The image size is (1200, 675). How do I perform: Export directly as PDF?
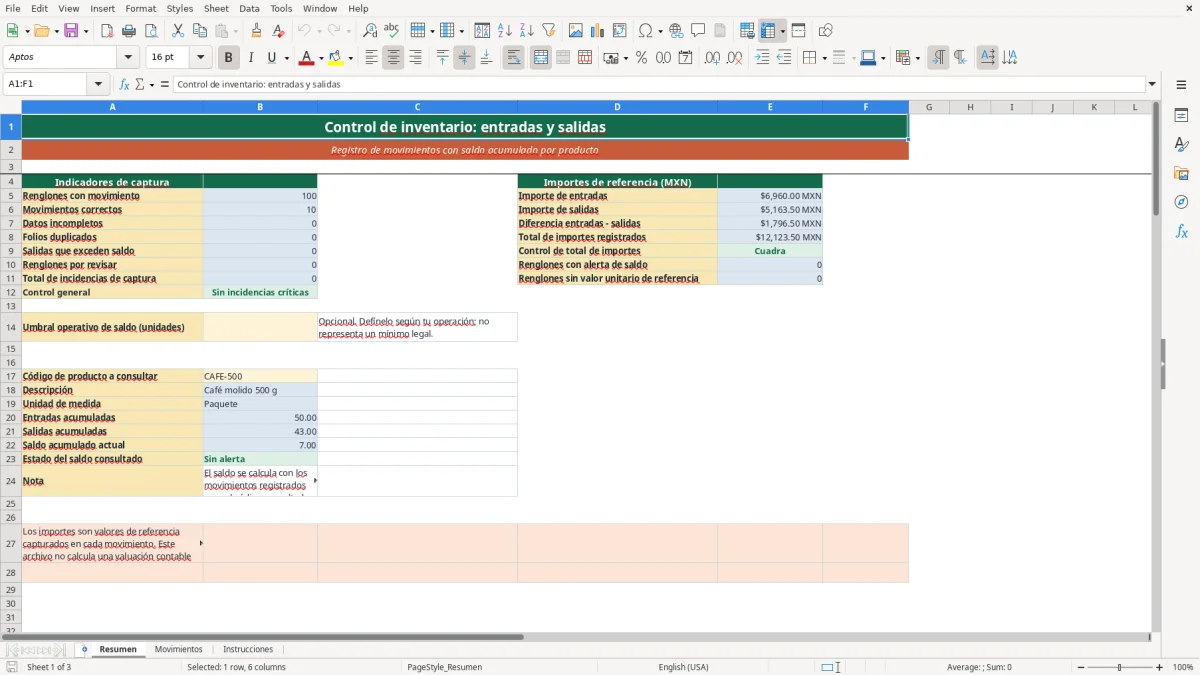tap(107, 31)
